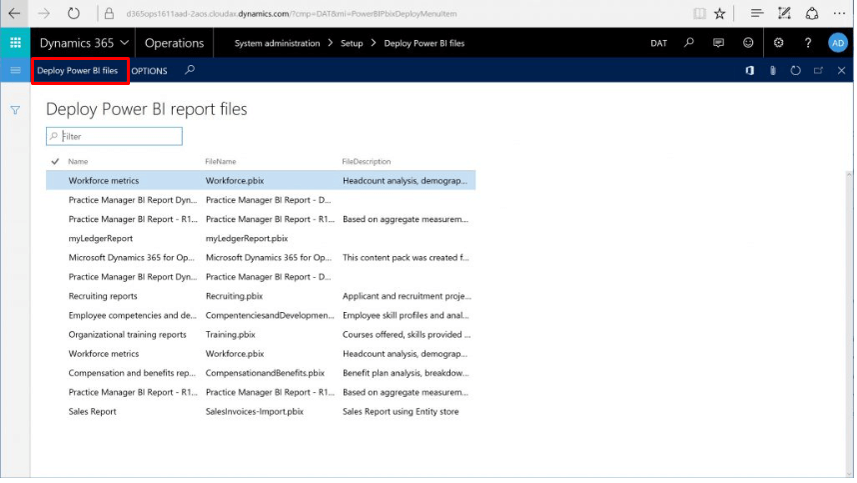
Task: Sort by FileDescription column header
Action: click(366, 161)
